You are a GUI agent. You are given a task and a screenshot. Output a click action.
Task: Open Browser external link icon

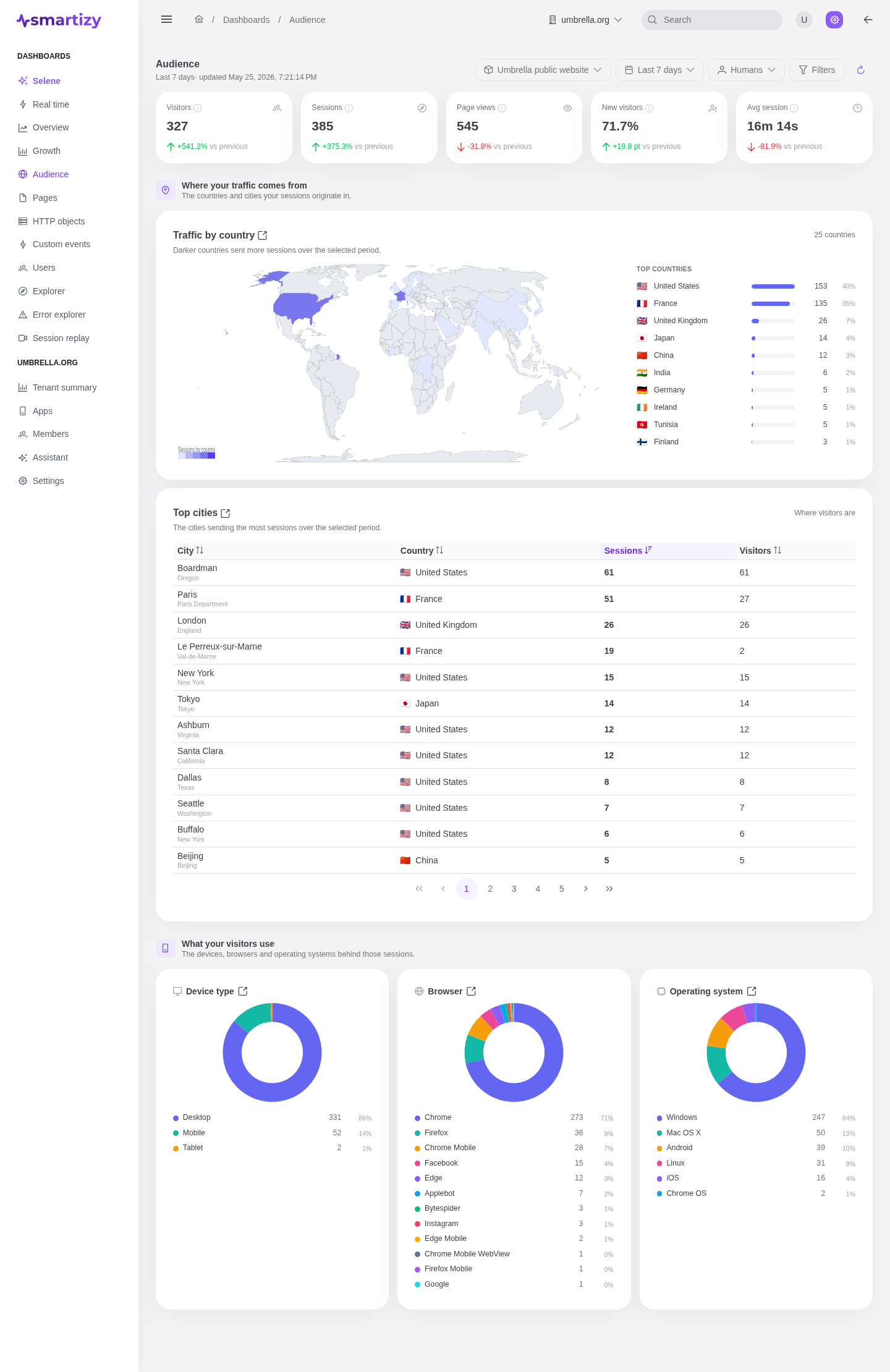point(471,991)
